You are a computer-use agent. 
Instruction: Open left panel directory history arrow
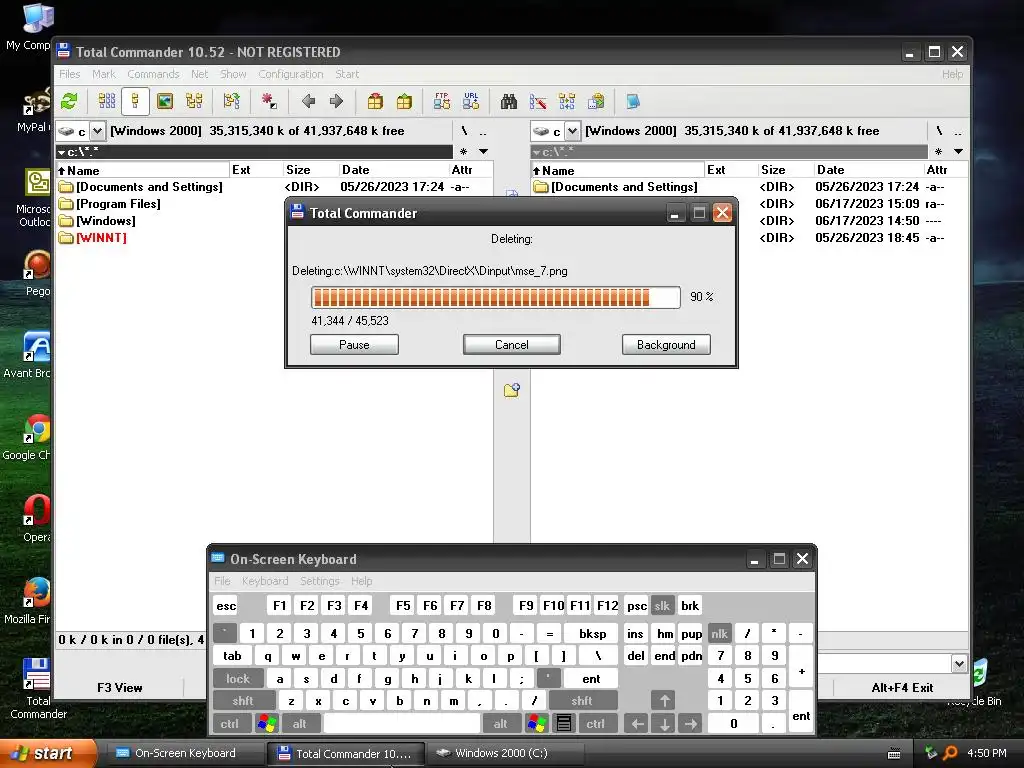(x=484, y=152)
